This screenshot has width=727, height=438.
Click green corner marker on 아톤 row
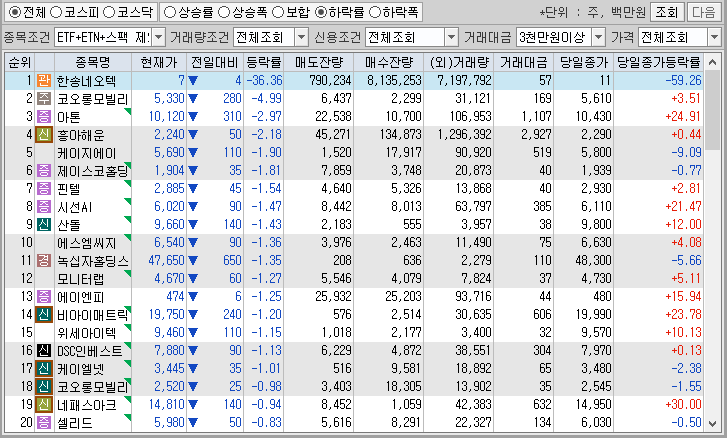tap(128, 111)
